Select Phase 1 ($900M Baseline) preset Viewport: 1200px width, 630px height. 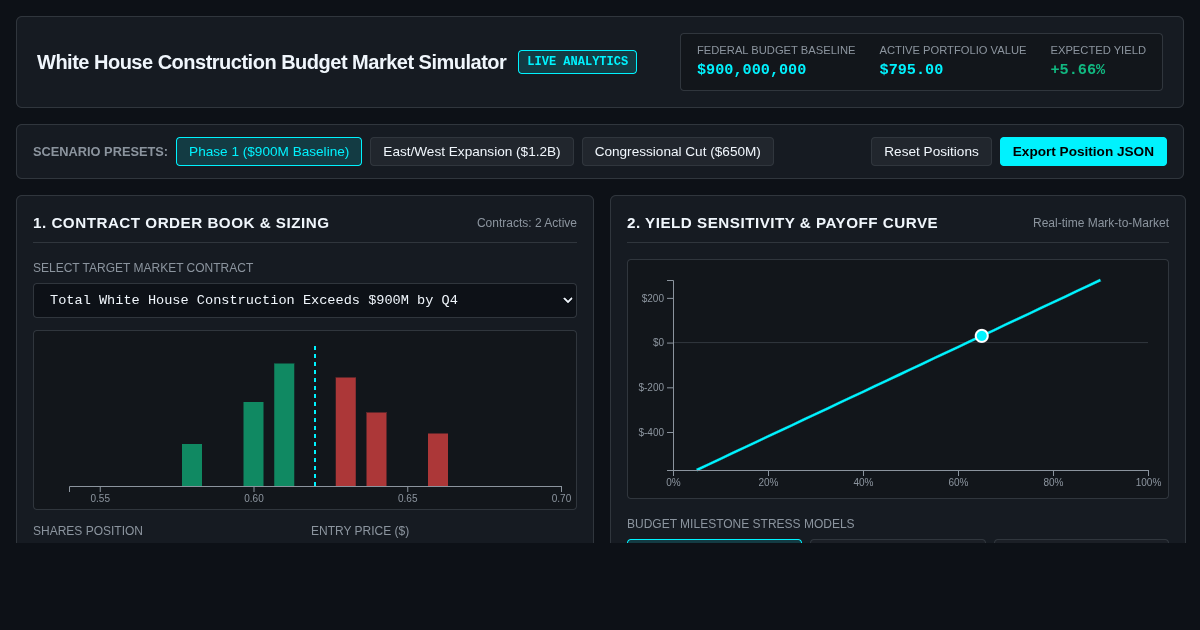(x=269, y=151)
